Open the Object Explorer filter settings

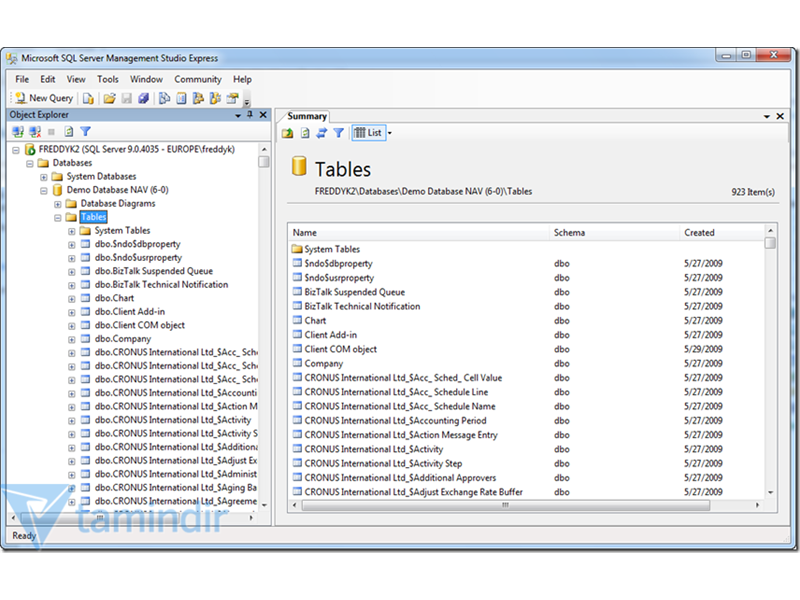pos(85,131)
